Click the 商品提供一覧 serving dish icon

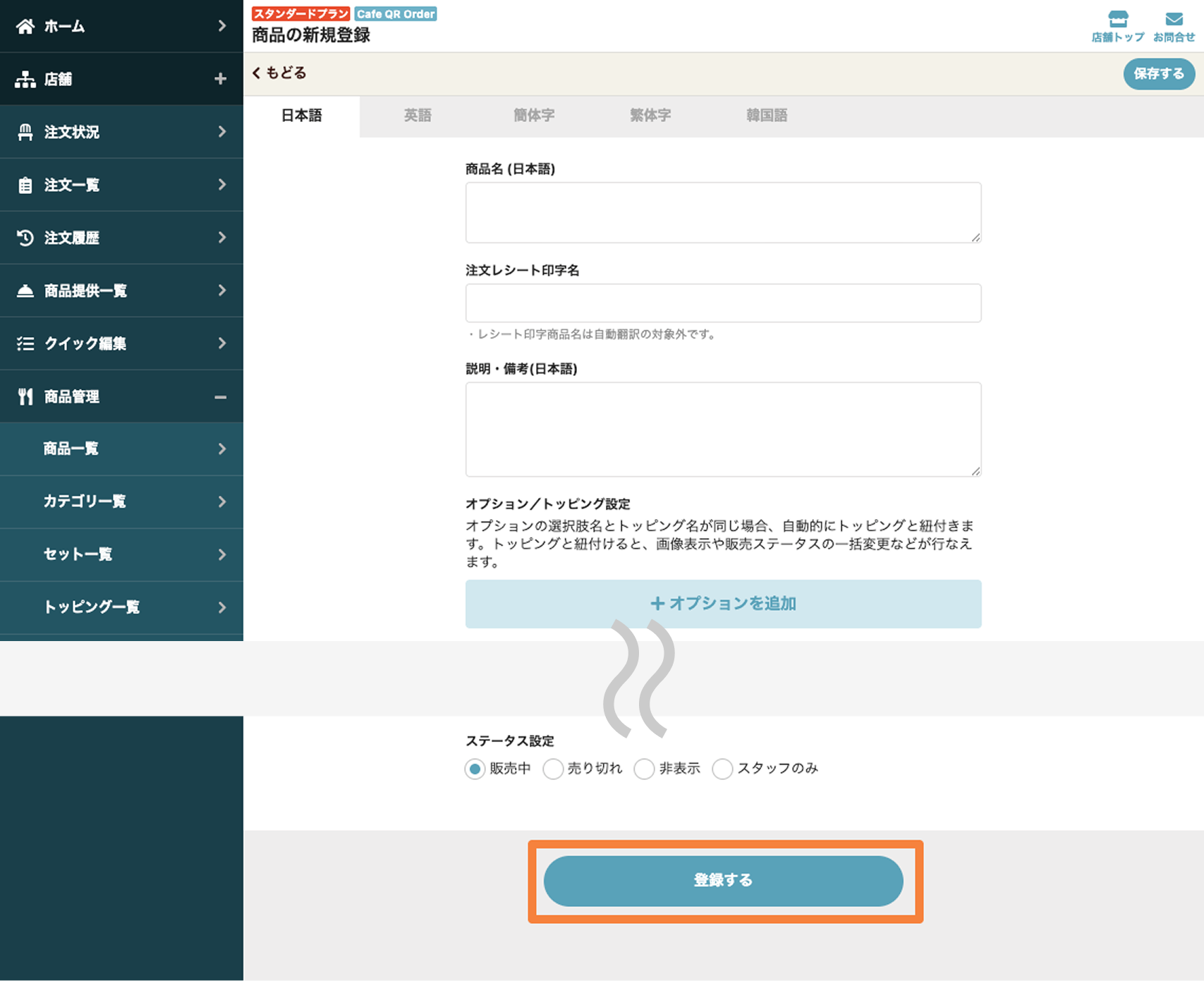coord(25,291)
